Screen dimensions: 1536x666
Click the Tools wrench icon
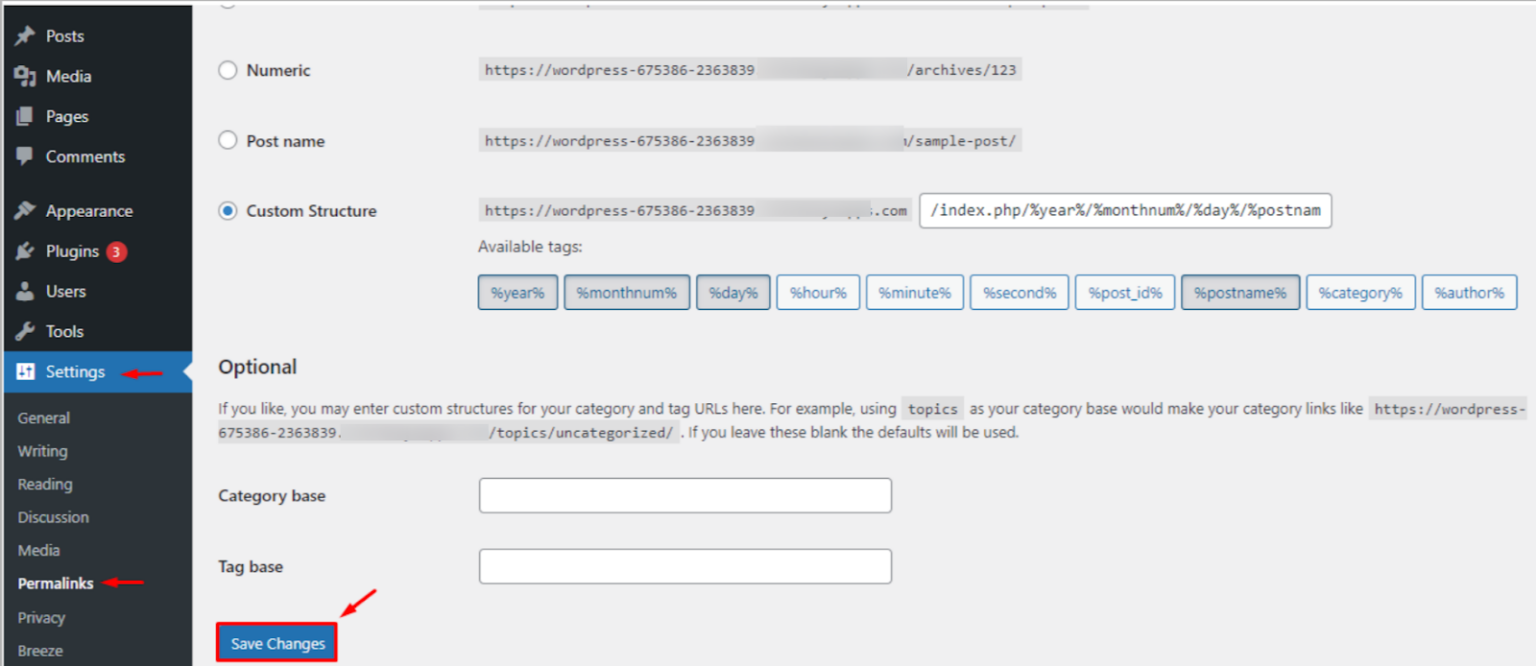point(28,331)
